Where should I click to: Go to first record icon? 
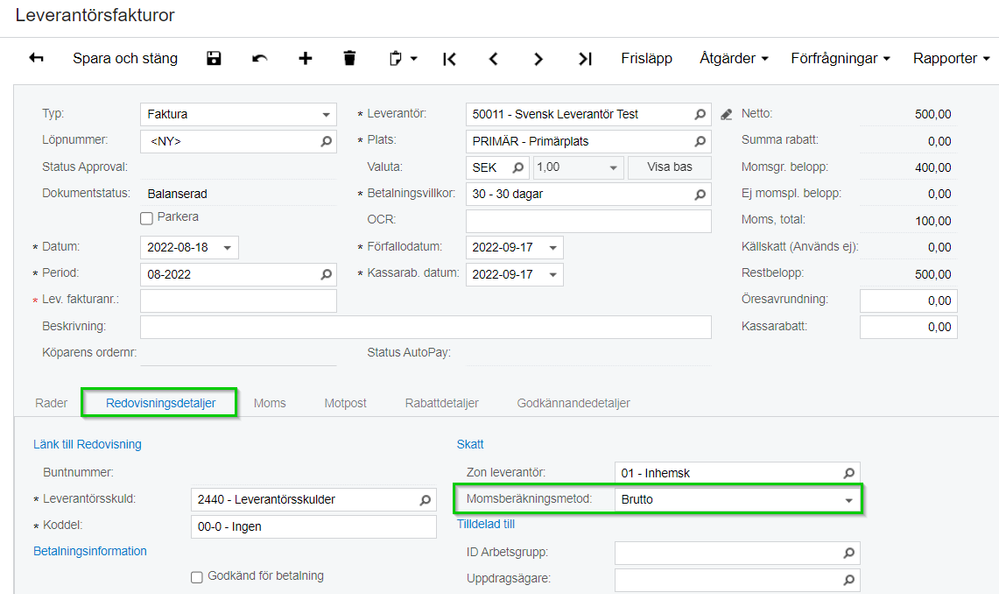pos(450,59)
